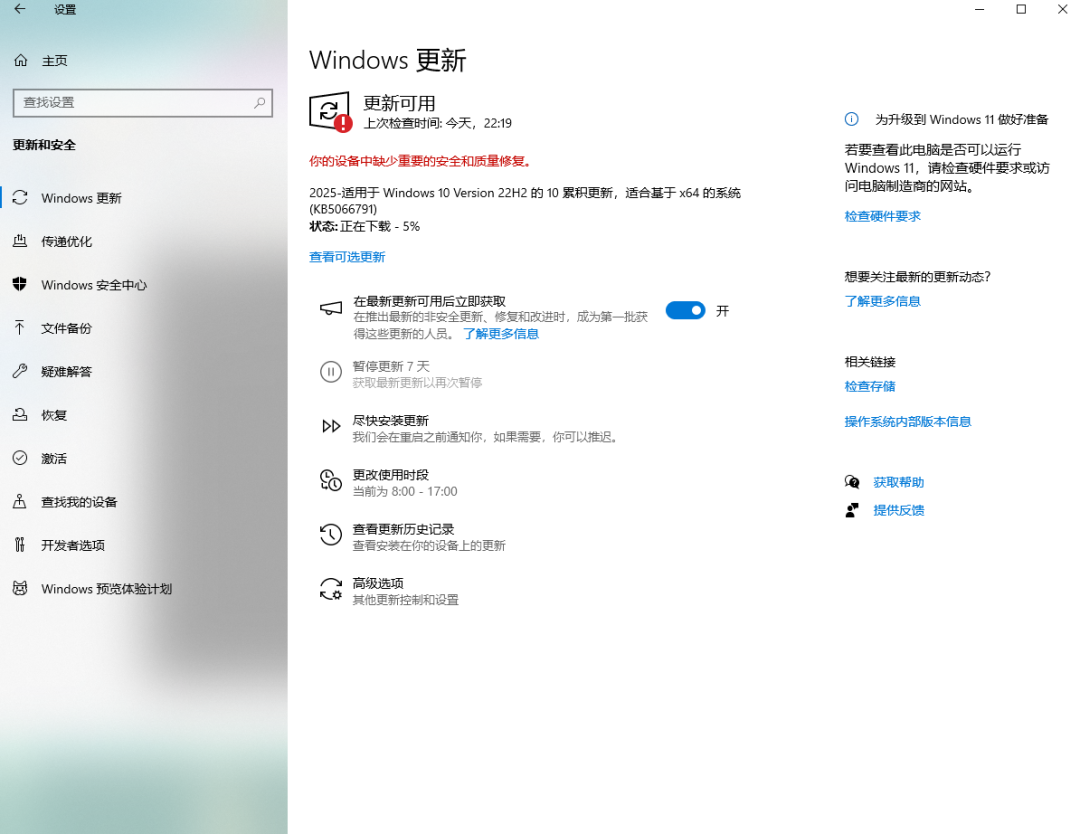The width and height of the screenshot is (1080, 834).
Task: Open 开发者选项 in the sidebar
Action: pyautogui.click(x=19, y=545)
